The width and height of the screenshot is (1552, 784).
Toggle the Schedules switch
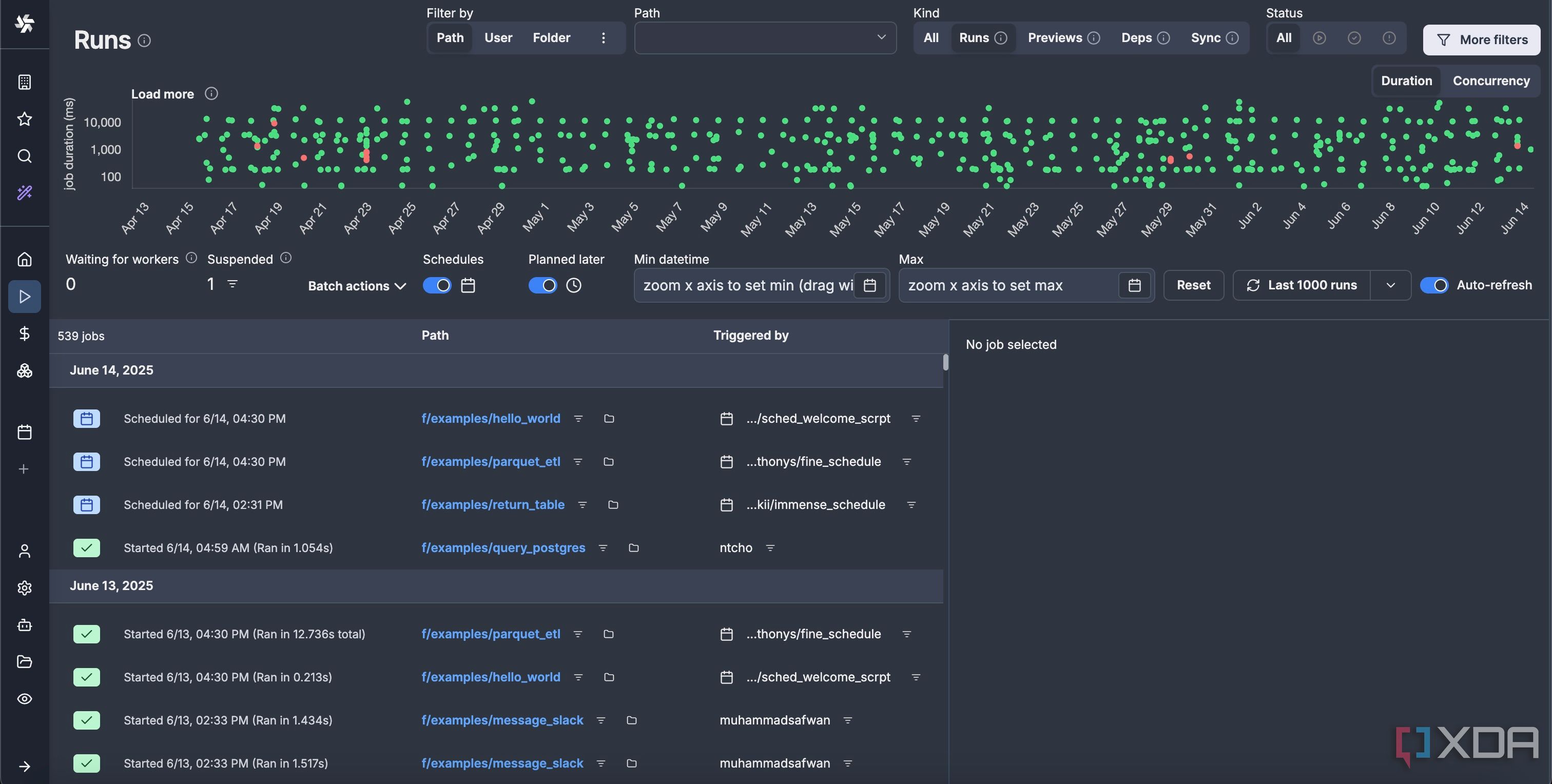click(437, 285)
